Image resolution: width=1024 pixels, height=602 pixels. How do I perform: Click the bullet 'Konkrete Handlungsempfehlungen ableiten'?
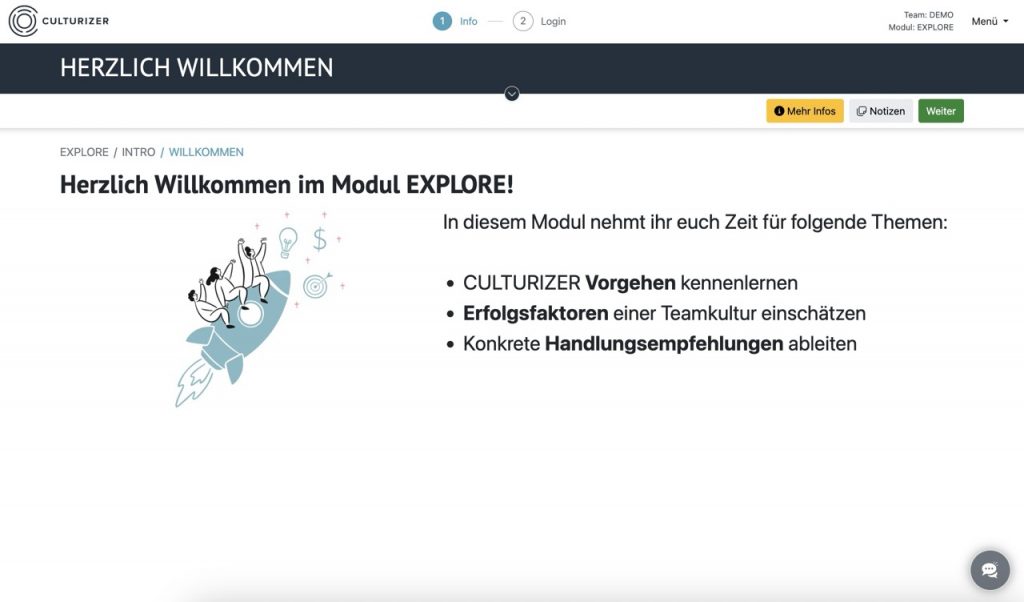[x=660, y=343]
